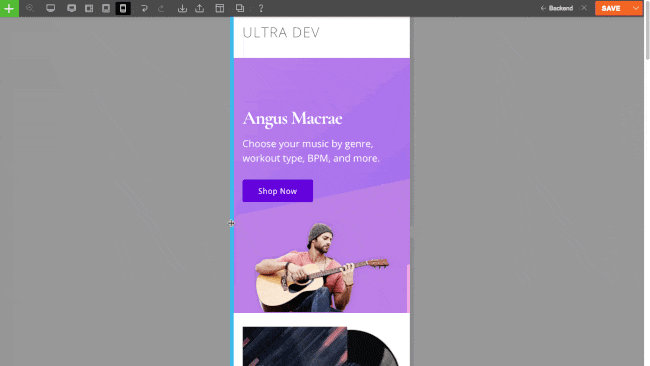650x366 pixels.
Task: Select the 'Choose your music by genre' text
Action: click(311, 151)
